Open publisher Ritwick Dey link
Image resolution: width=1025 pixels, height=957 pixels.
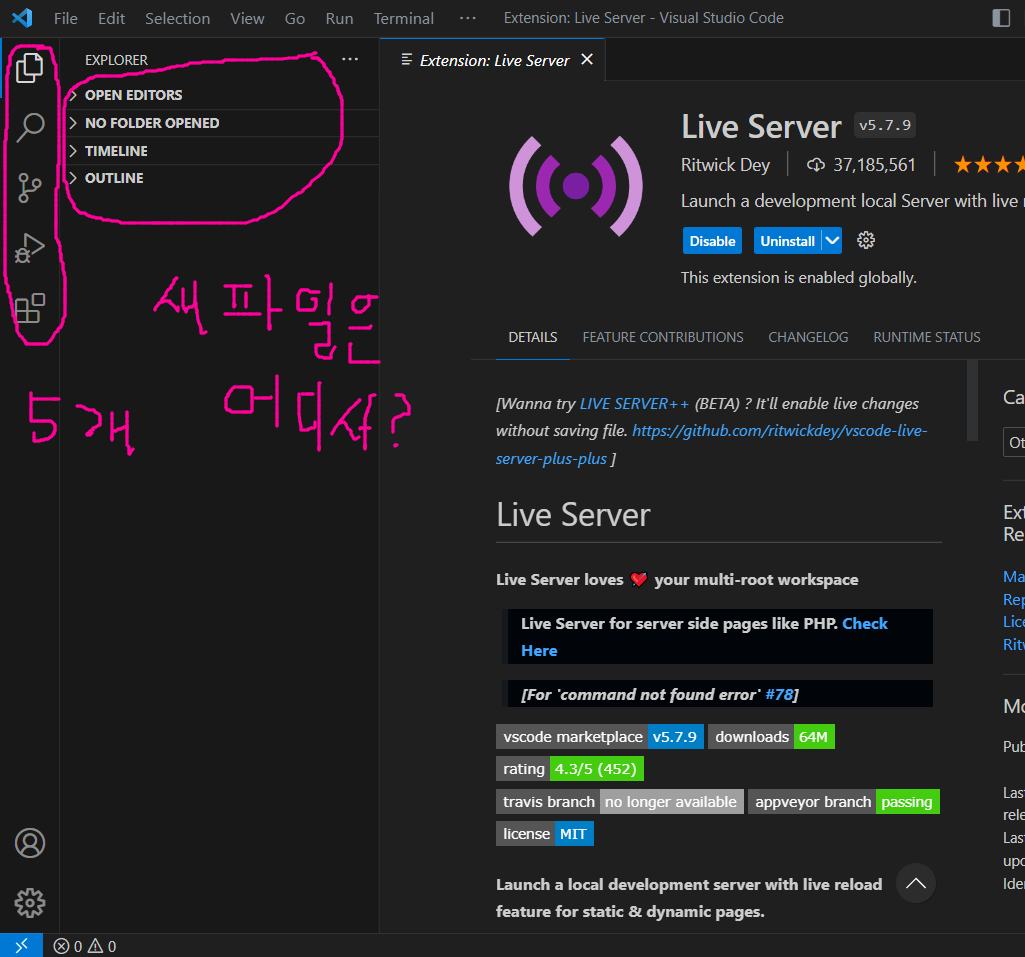(725, 165)
